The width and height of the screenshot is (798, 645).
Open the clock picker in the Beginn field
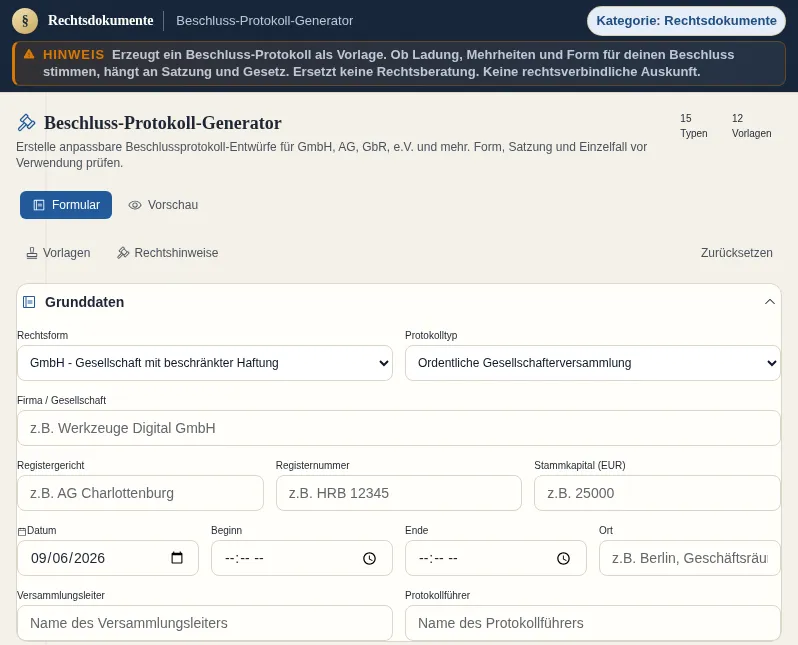(x=369, y=558)
